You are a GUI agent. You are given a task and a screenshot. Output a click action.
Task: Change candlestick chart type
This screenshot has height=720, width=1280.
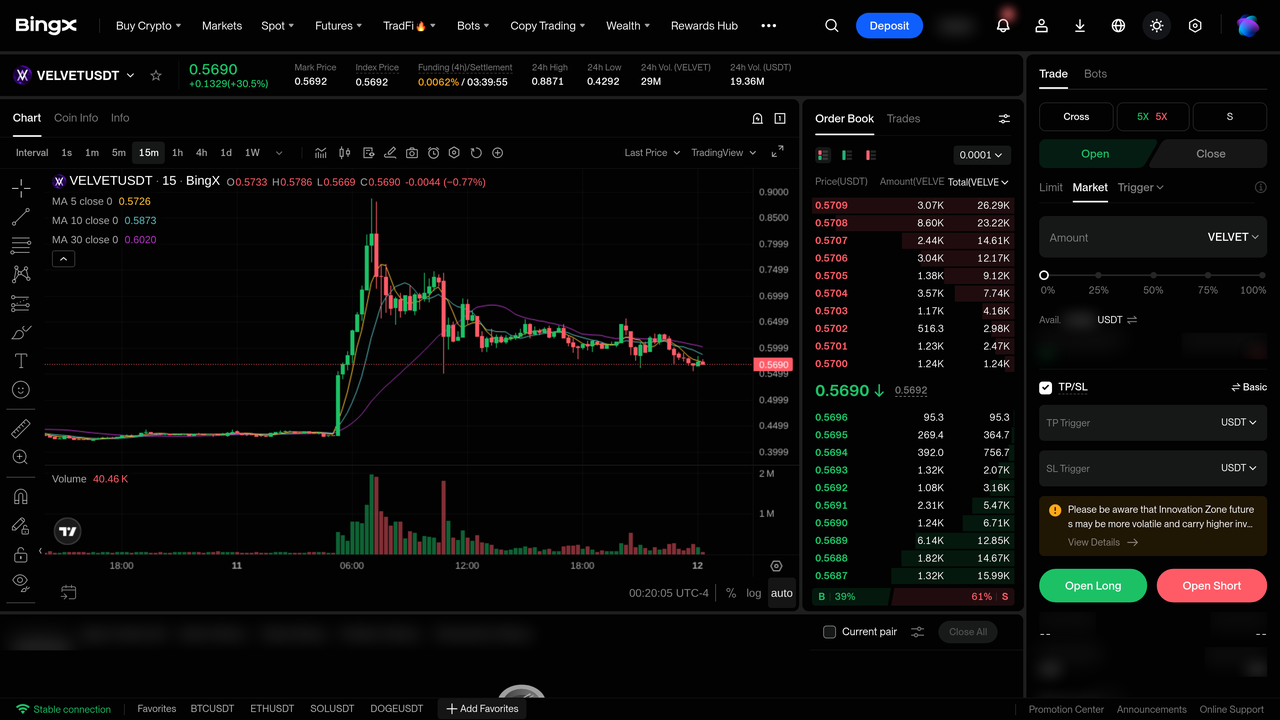click(x=345, y=153)
